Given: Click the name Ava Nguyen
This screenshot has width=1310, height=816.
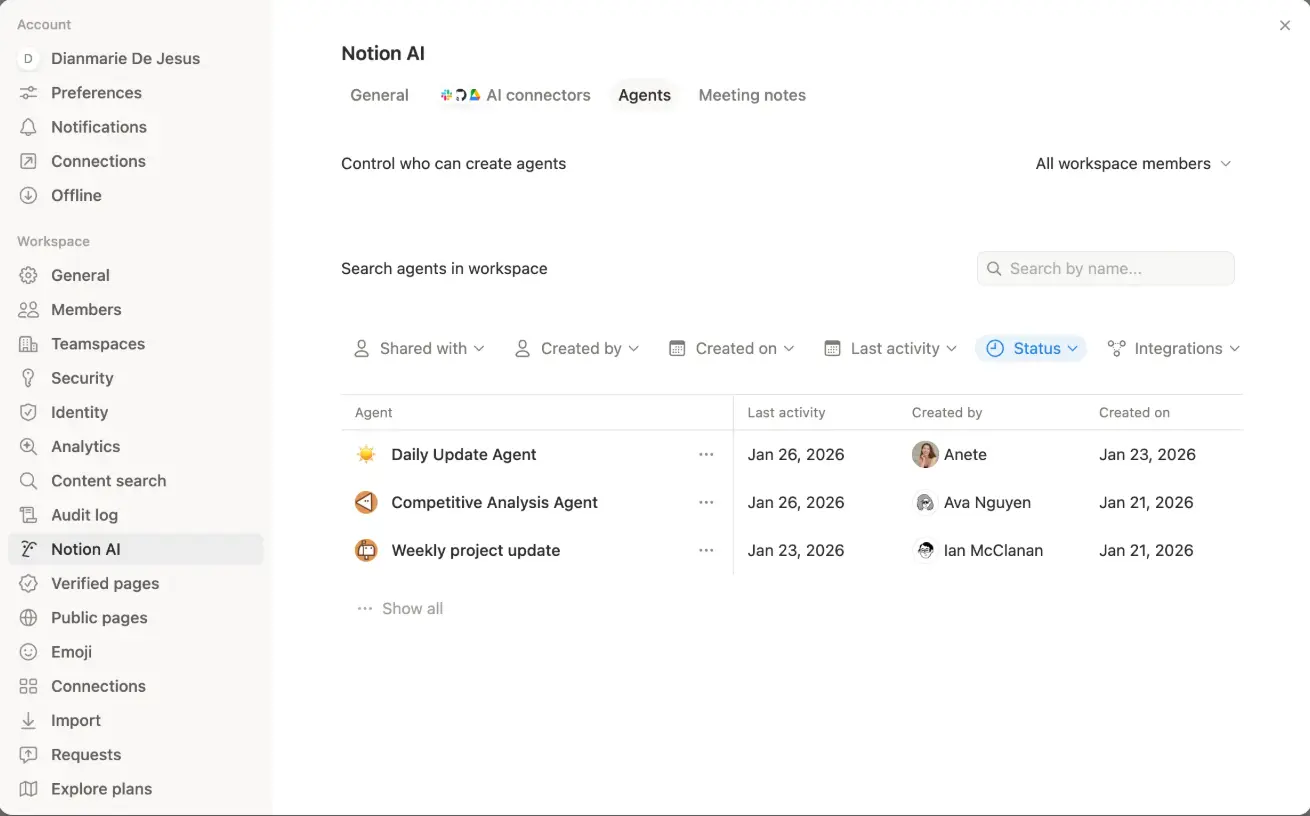Looking at the screenshot, I should [x=987, y=502].
